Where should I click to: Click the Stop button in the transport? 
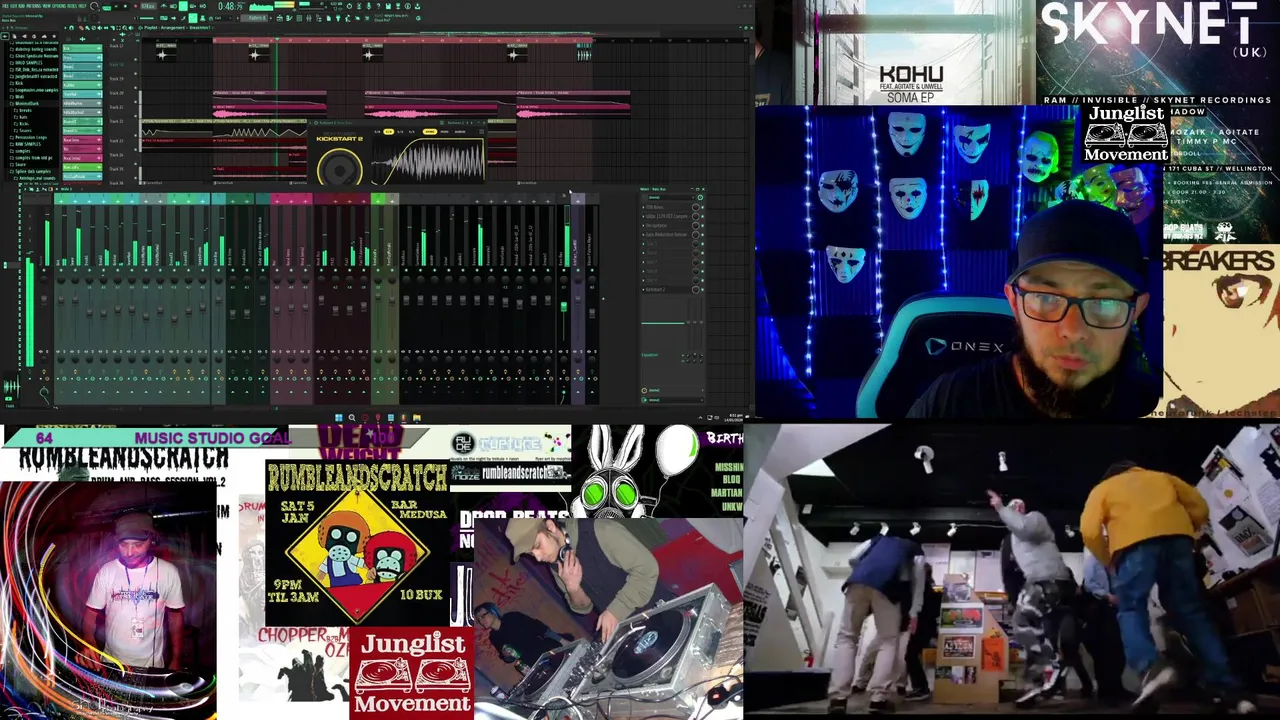click(125, 6)
